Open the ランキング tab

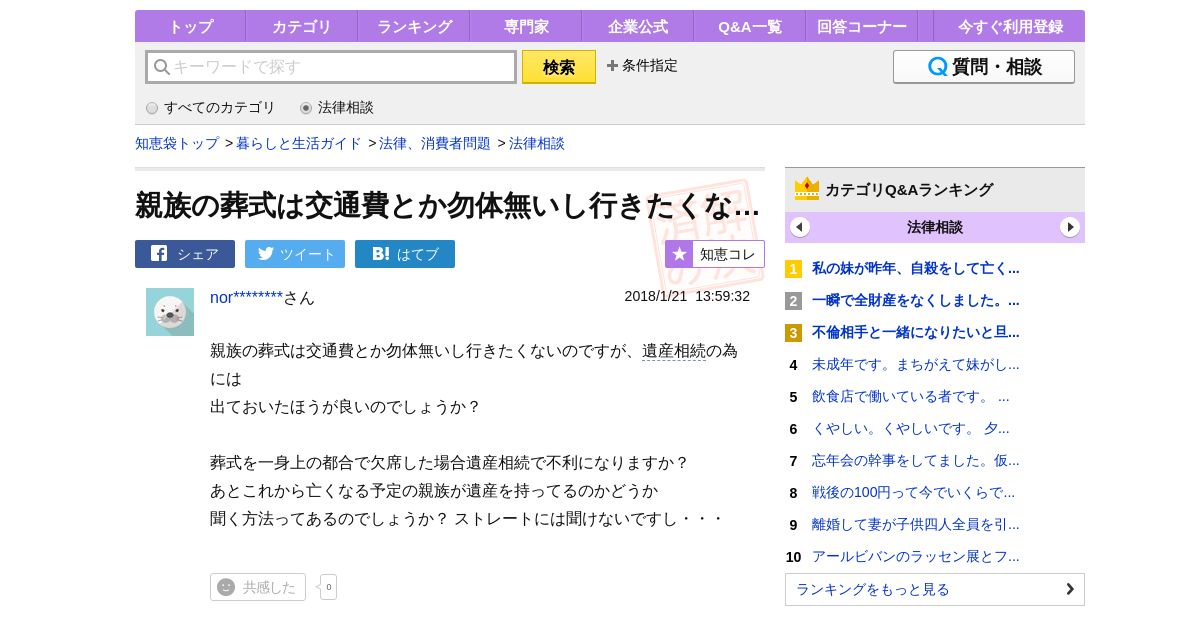click(414, 26)
